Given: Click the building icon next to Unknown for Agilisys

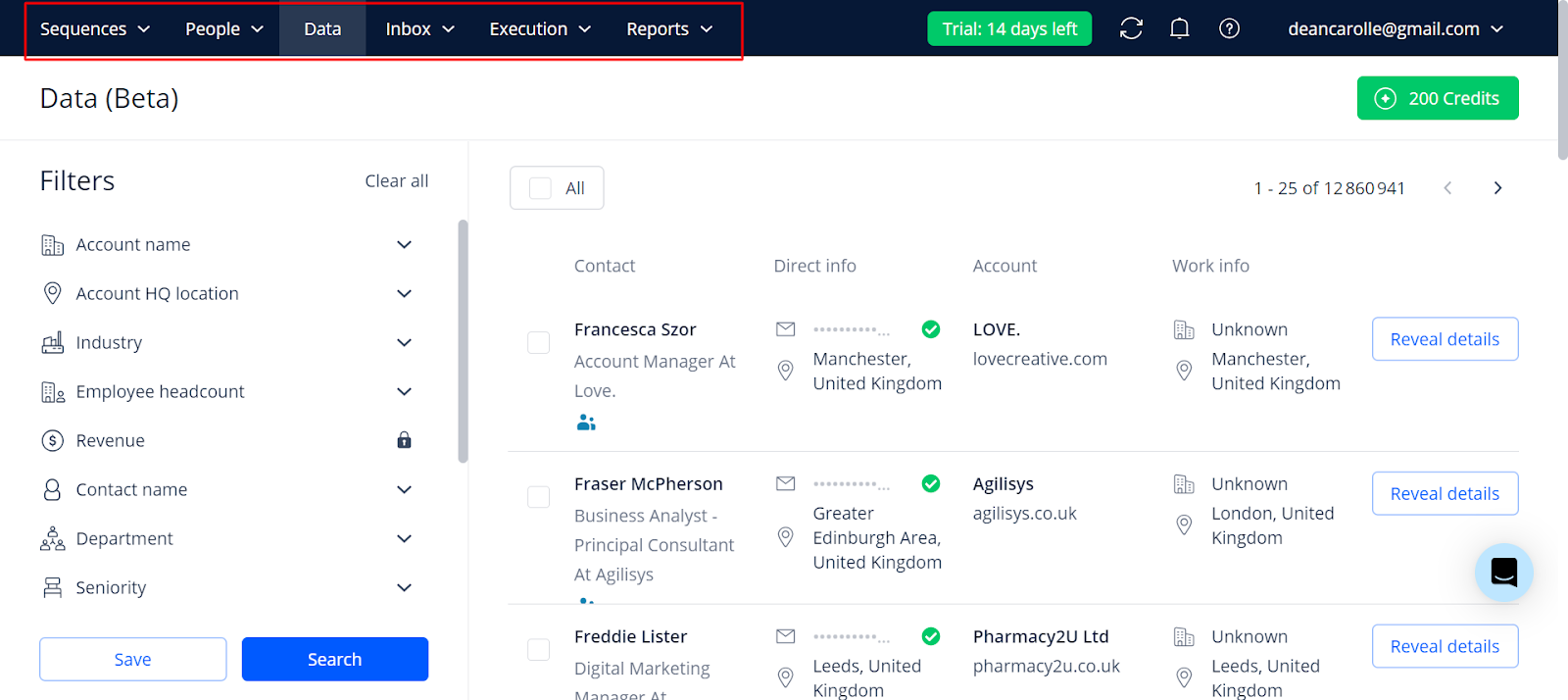Looking at the screenshot, I should click(1183, 483).
